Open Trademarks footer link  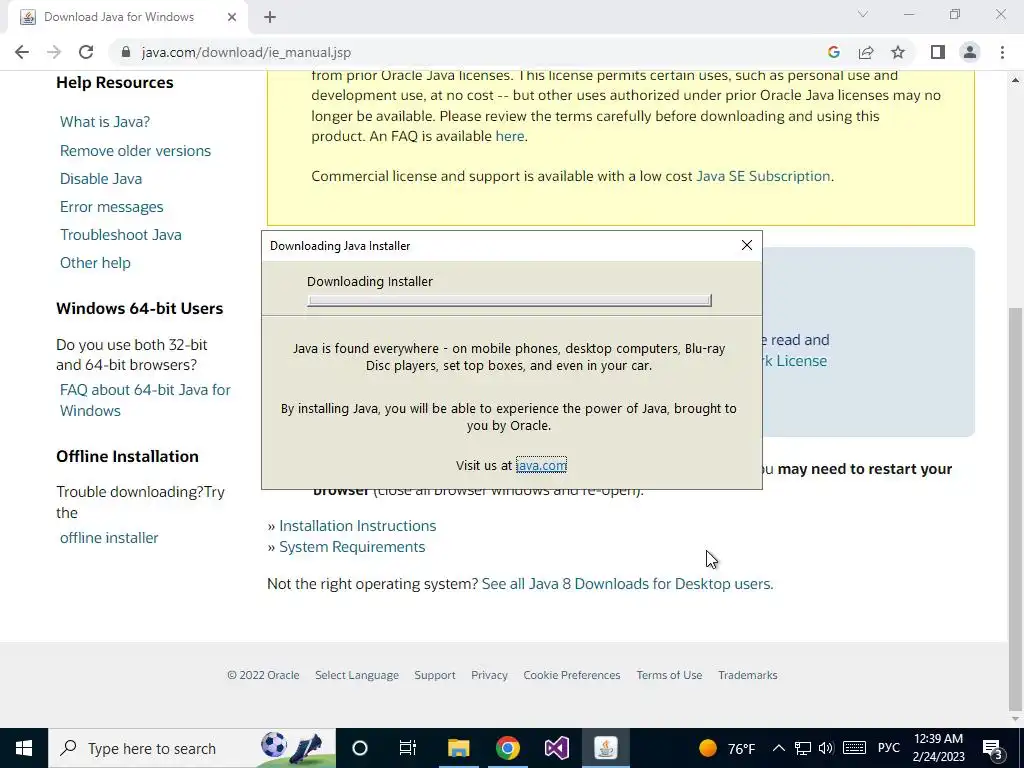(x=748, y=675)
